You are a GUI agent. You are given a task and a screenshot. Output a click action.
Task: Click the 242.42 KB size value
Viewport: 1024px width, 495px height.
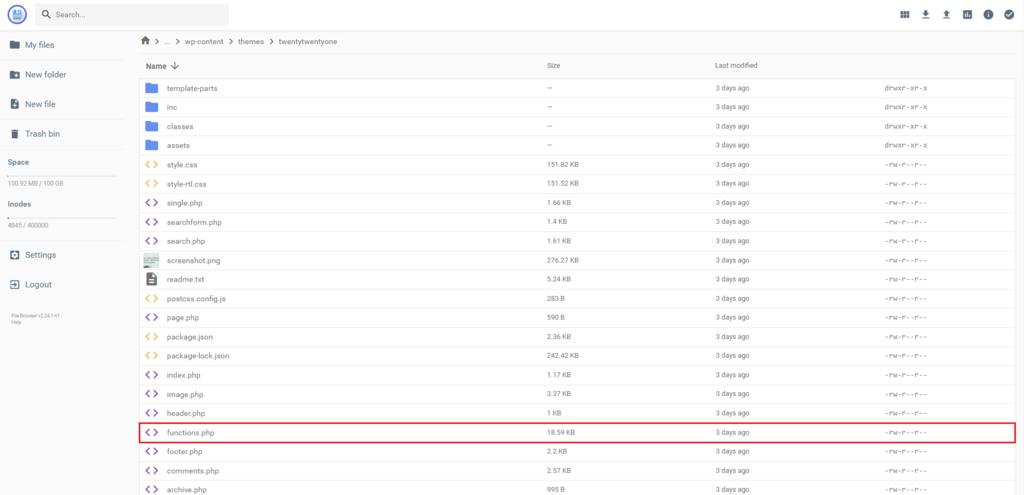point(563,356)
